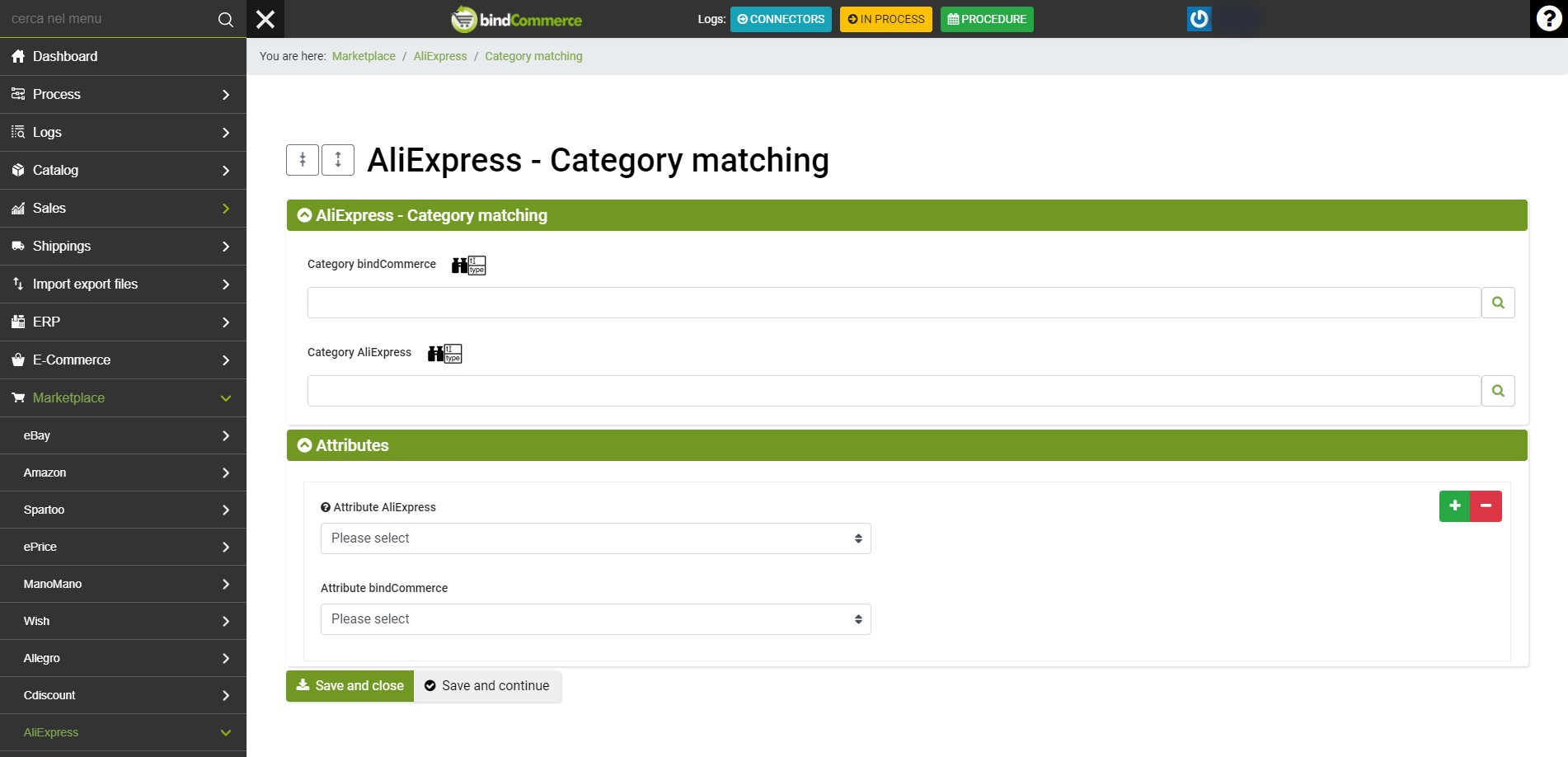This screenshot has height=757, width=1568.
Task: Search the Category bindCommerce field using the magnifier button
Action: (1498, 303)
